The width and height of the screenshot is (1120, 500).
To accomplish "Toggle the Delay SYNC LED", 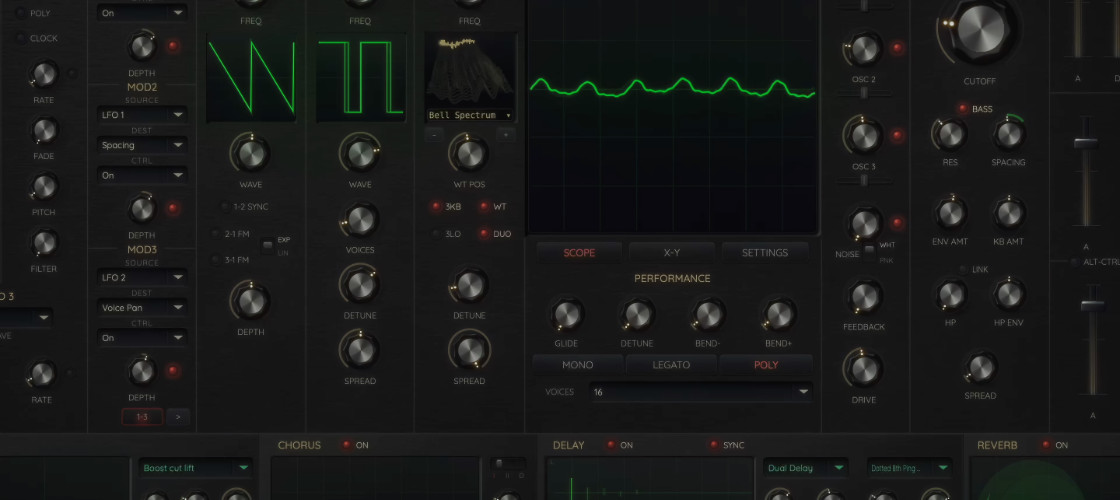I will (714, 445).
